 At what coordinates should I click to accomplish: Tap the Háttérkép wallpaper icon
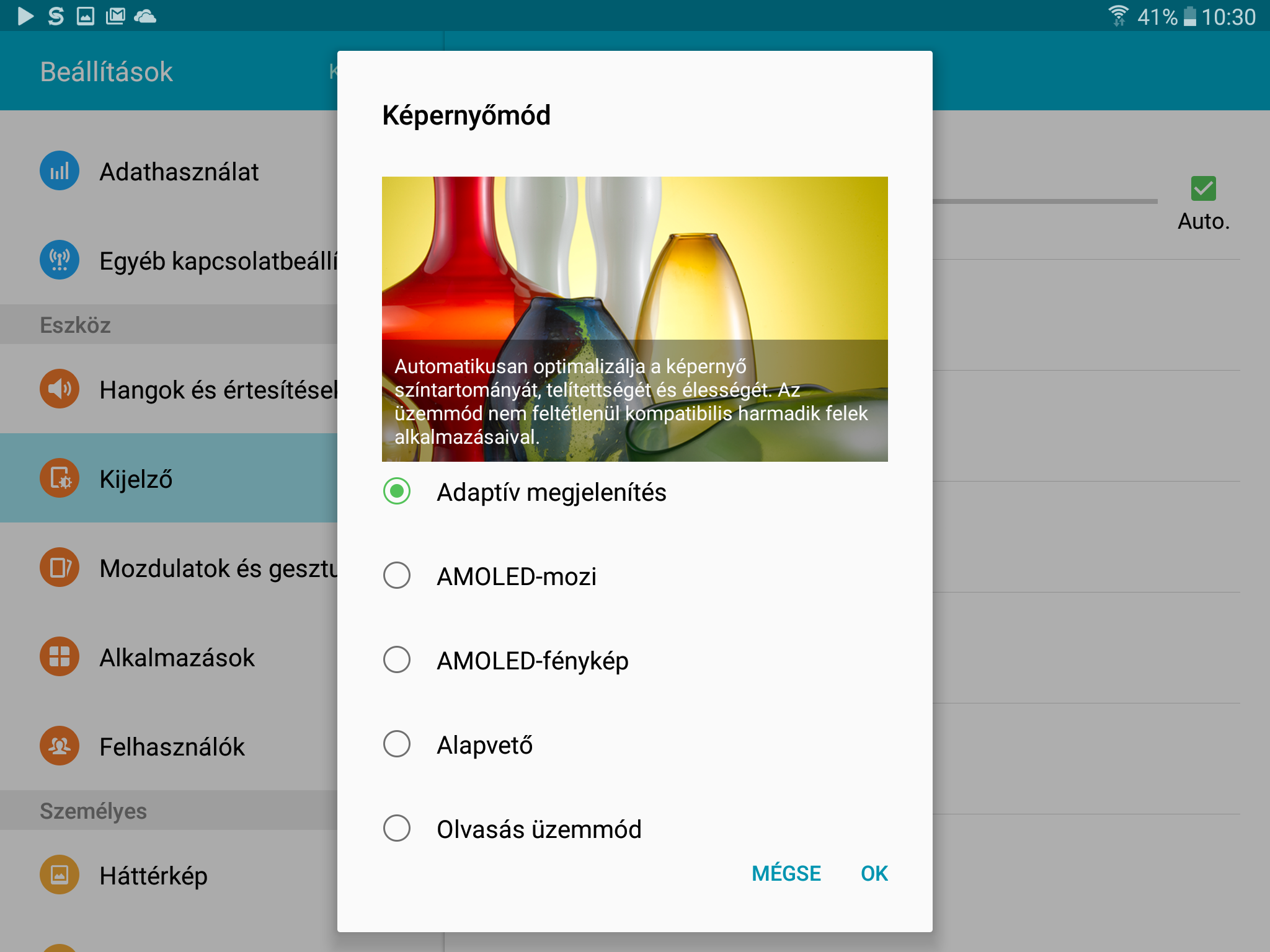[60, 875]
